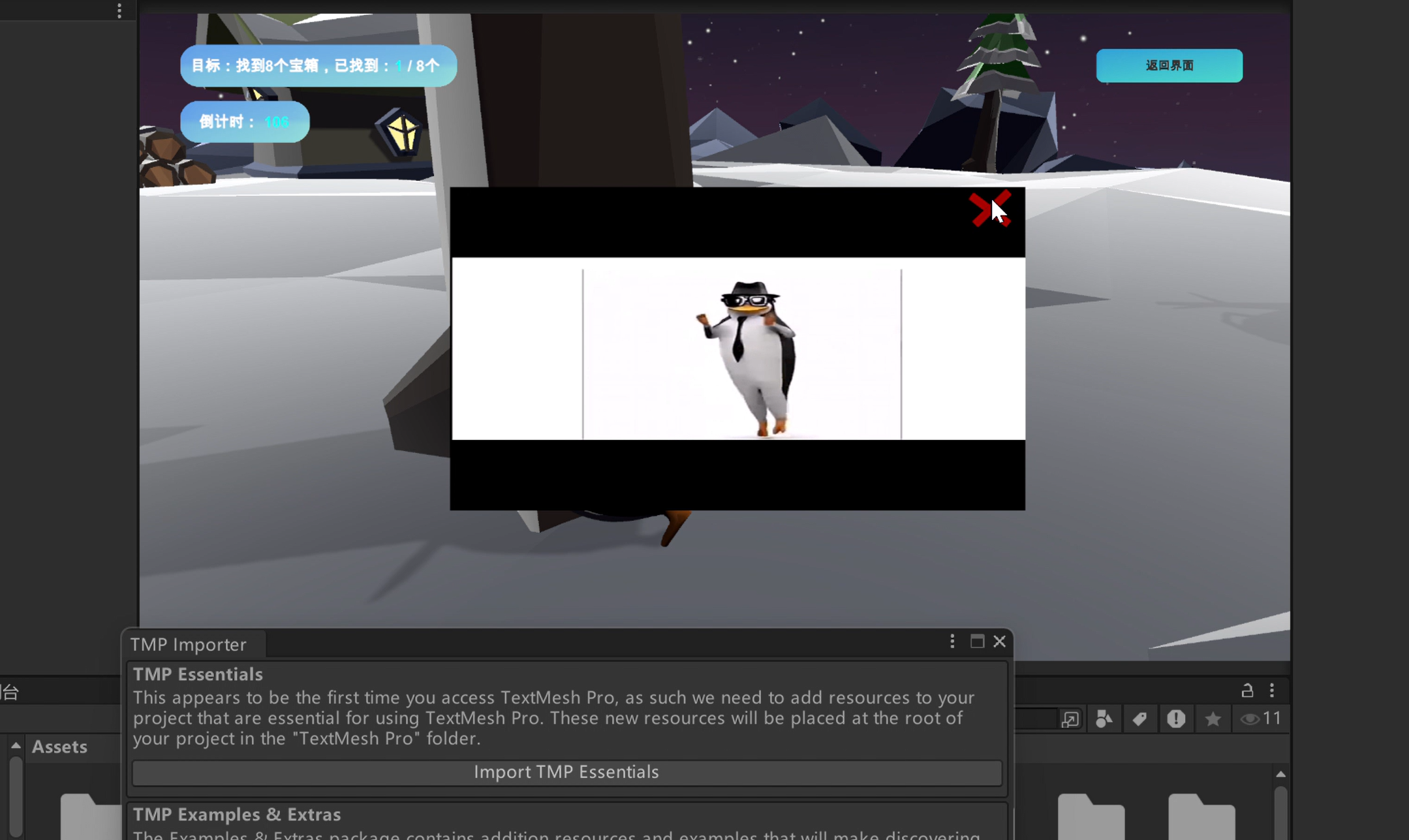Click Import TMP Essentials button

[x=566, y=772]
